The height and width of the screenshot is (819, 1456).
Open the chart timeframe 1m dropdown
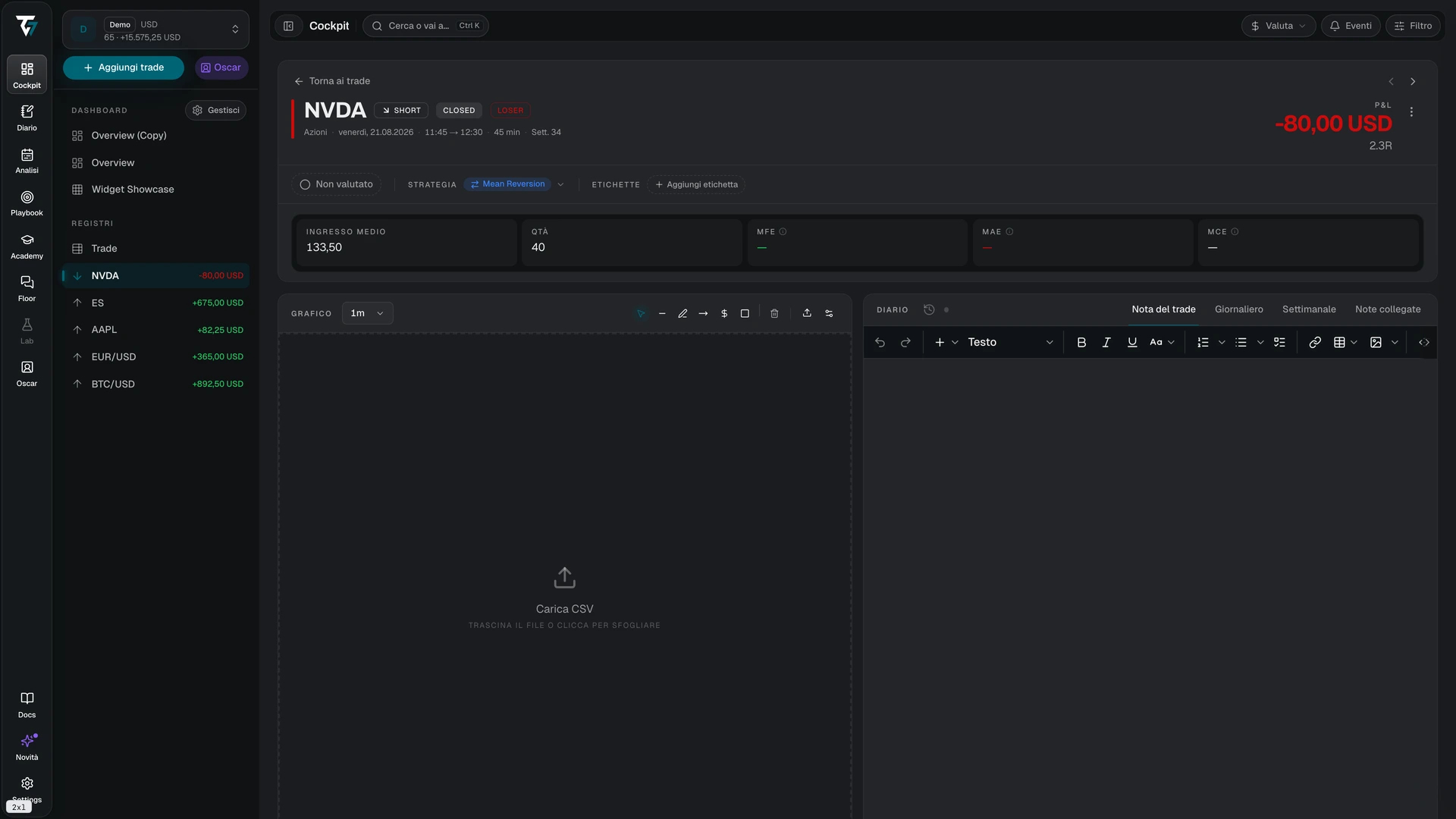367,313
